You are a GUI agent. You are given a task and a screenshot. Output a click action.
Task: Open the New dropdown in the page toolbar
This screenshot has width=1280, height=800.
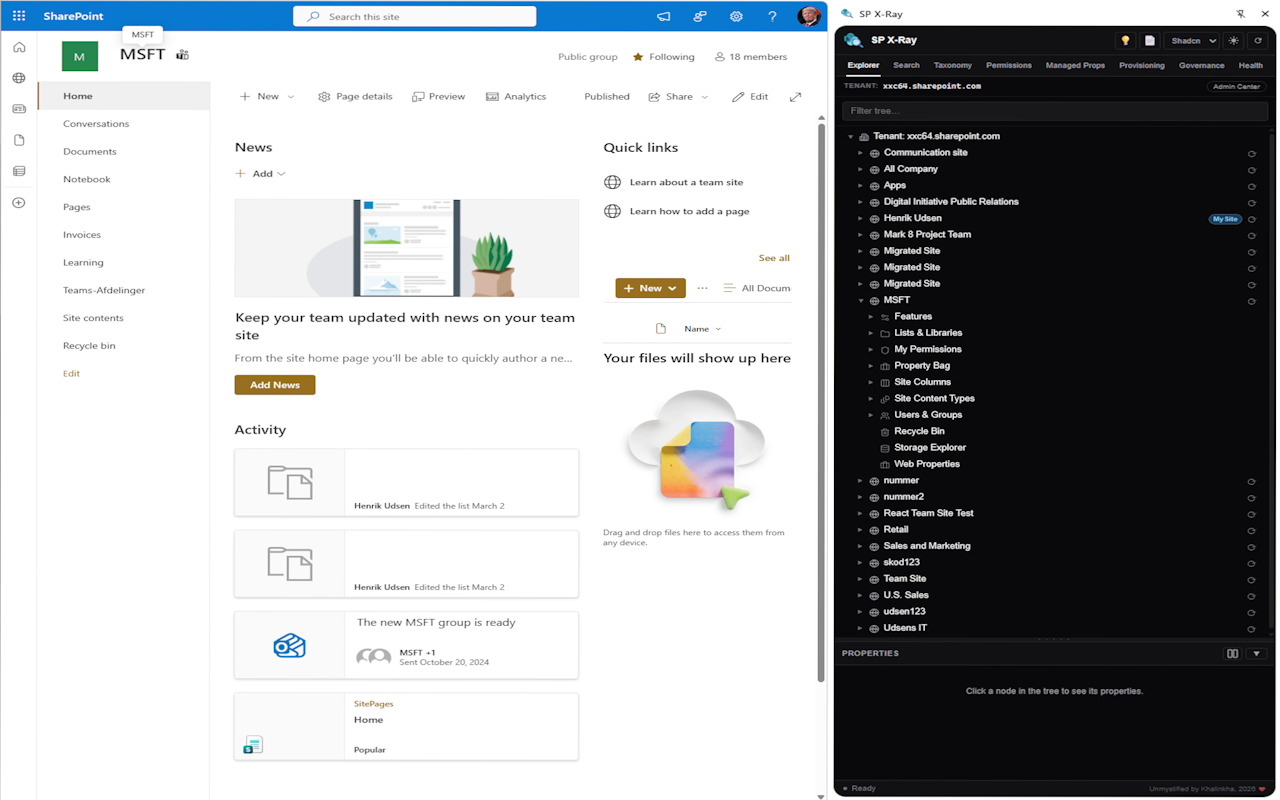click(267, 97)
